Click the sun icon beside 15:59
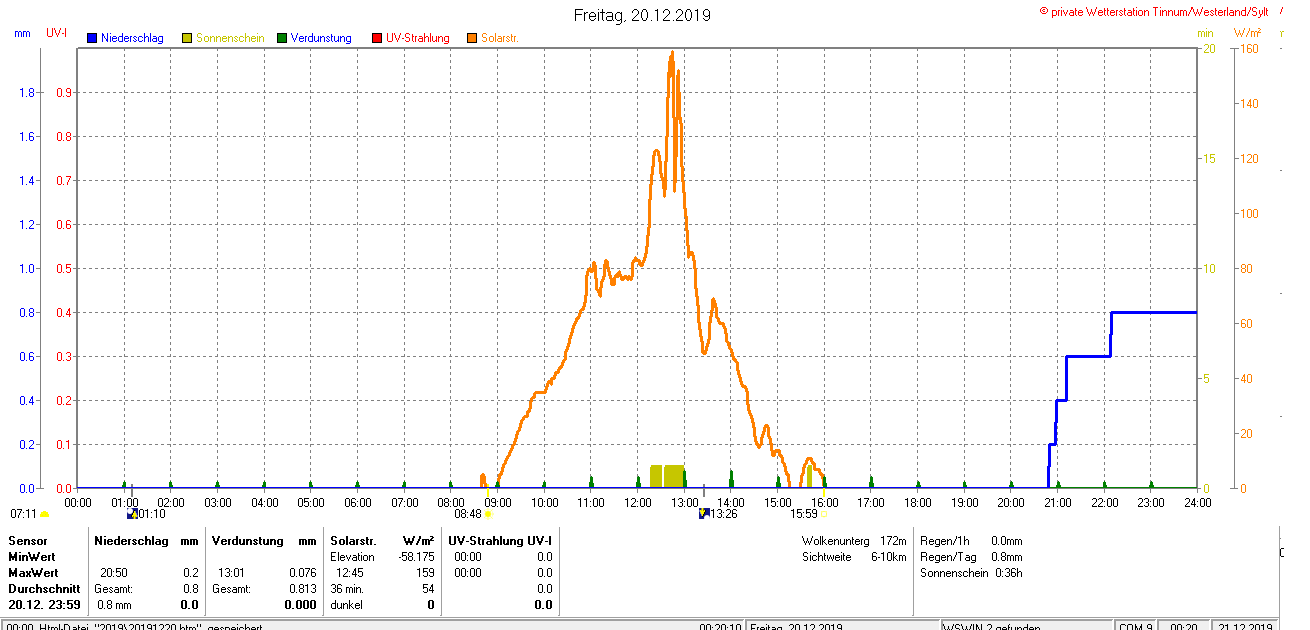Viewport: 1310px width, 630px height. pyautogui.click(x=825, y=515)
